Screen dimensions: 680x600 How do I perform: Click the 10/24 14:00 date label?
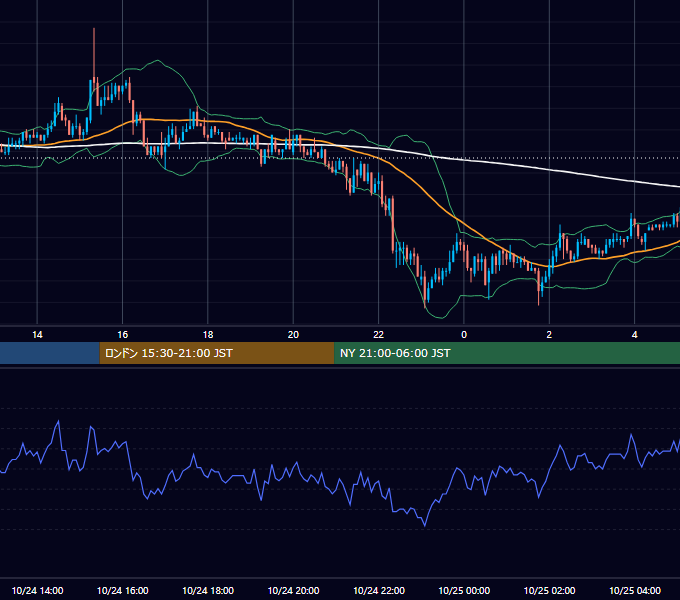pyautogui.click(x=37, y=590)
